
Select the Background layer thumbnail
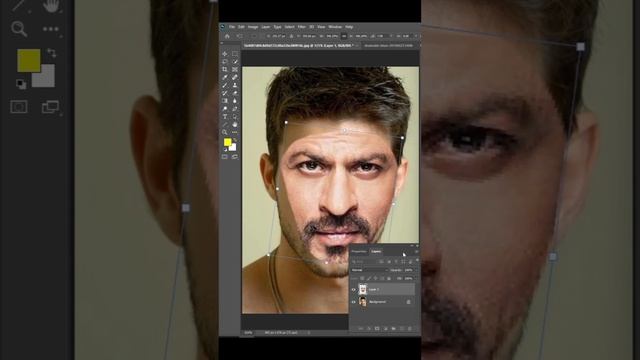[362, 302]
